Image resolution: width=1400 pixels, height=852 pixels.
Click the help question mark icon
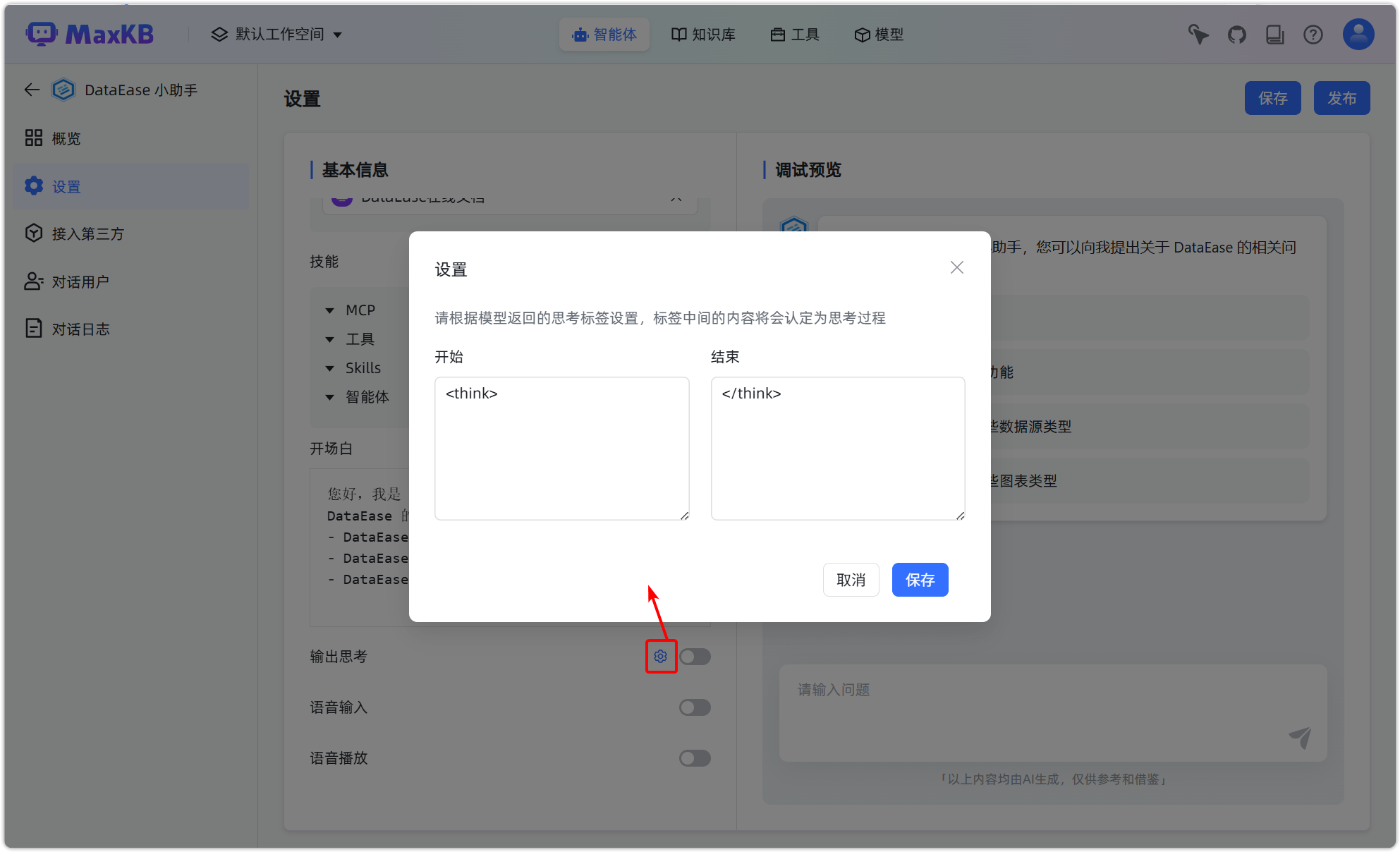[1313, 34]
